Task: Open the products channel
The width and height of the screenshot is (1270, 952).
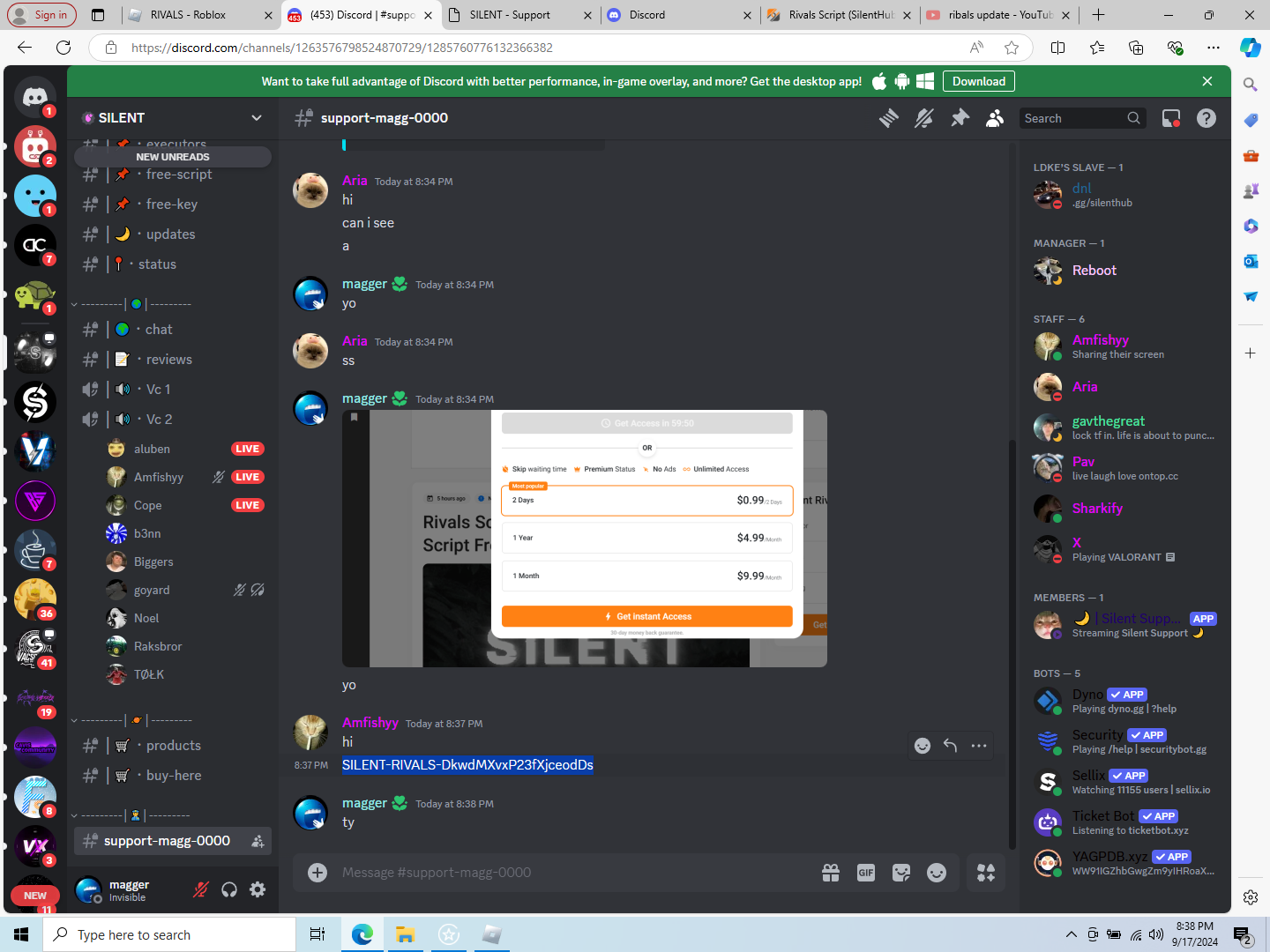Action: click(x=173, y=746)
